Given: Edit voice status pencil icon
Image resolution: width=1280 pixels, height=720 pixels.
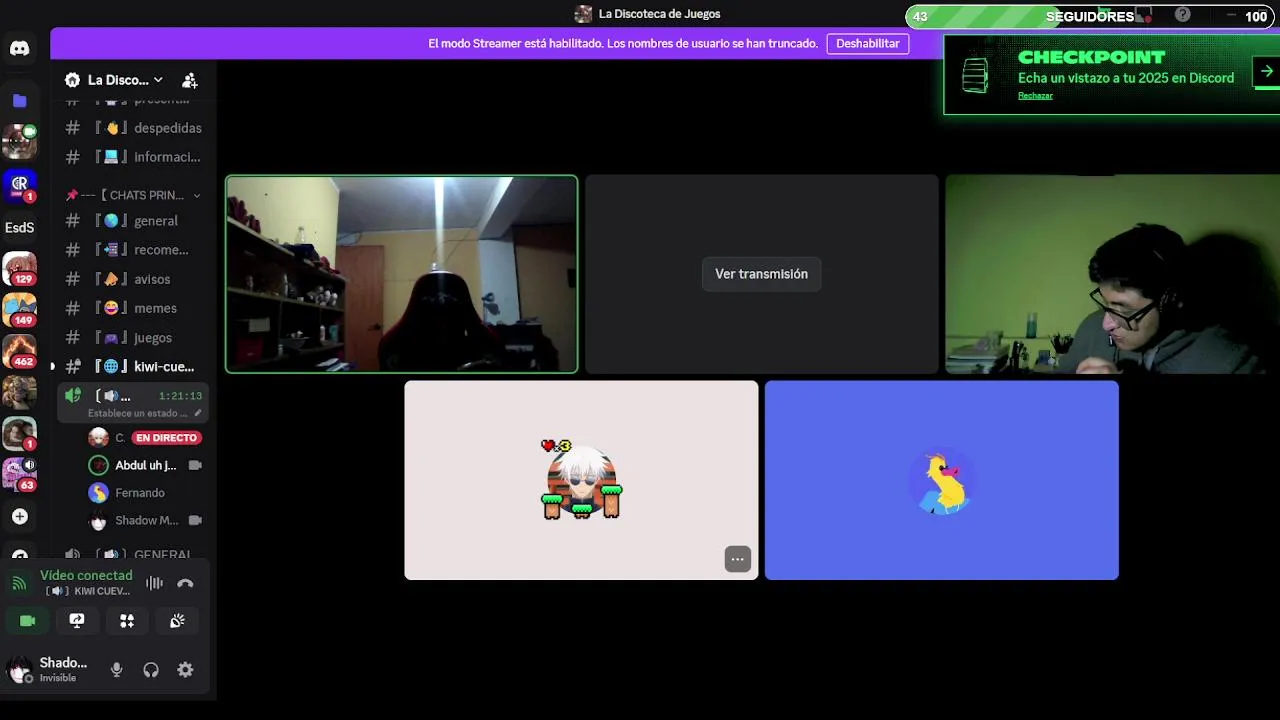Looking at the screenshot, I should point(197,413).
